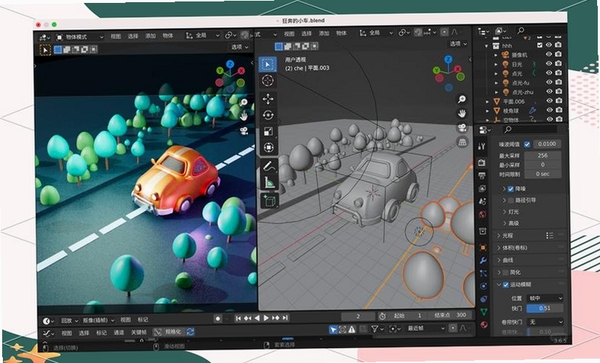This screenshot has height=363, width=600.
Task: Select the Rotate tool in viewport toolbar
Action: point(268,115)
